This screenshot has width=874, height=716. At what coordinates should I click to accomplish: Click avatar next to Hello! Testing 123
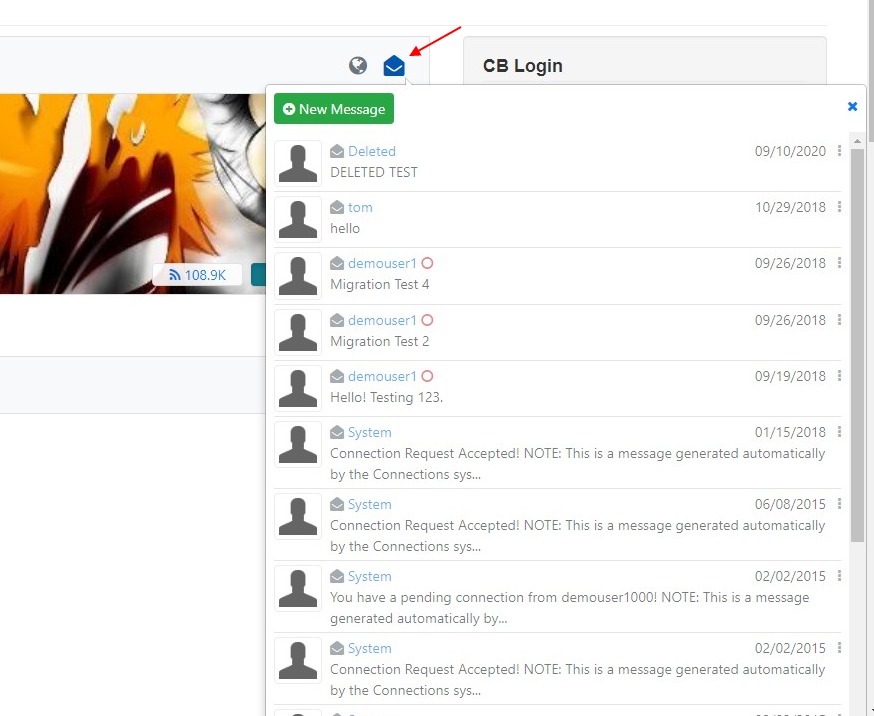[298, 388]
